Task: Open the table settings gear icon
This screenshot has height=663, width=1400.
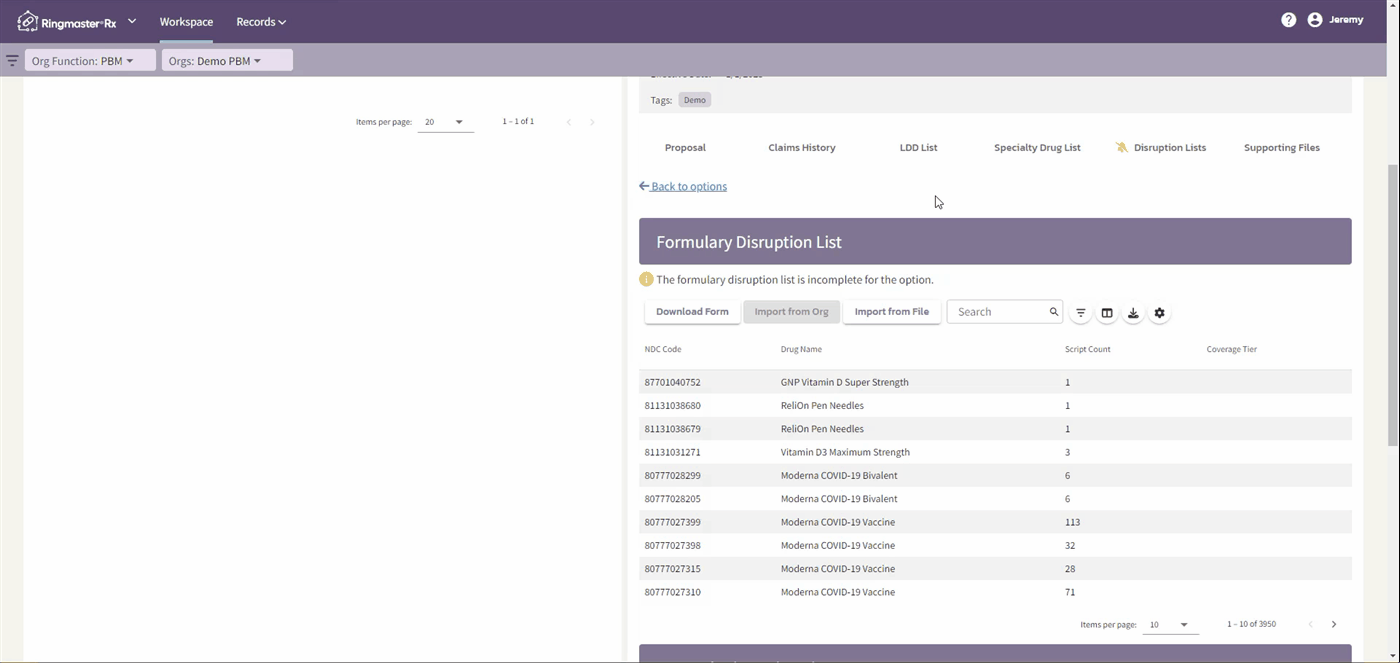Action: [1159, 313]
